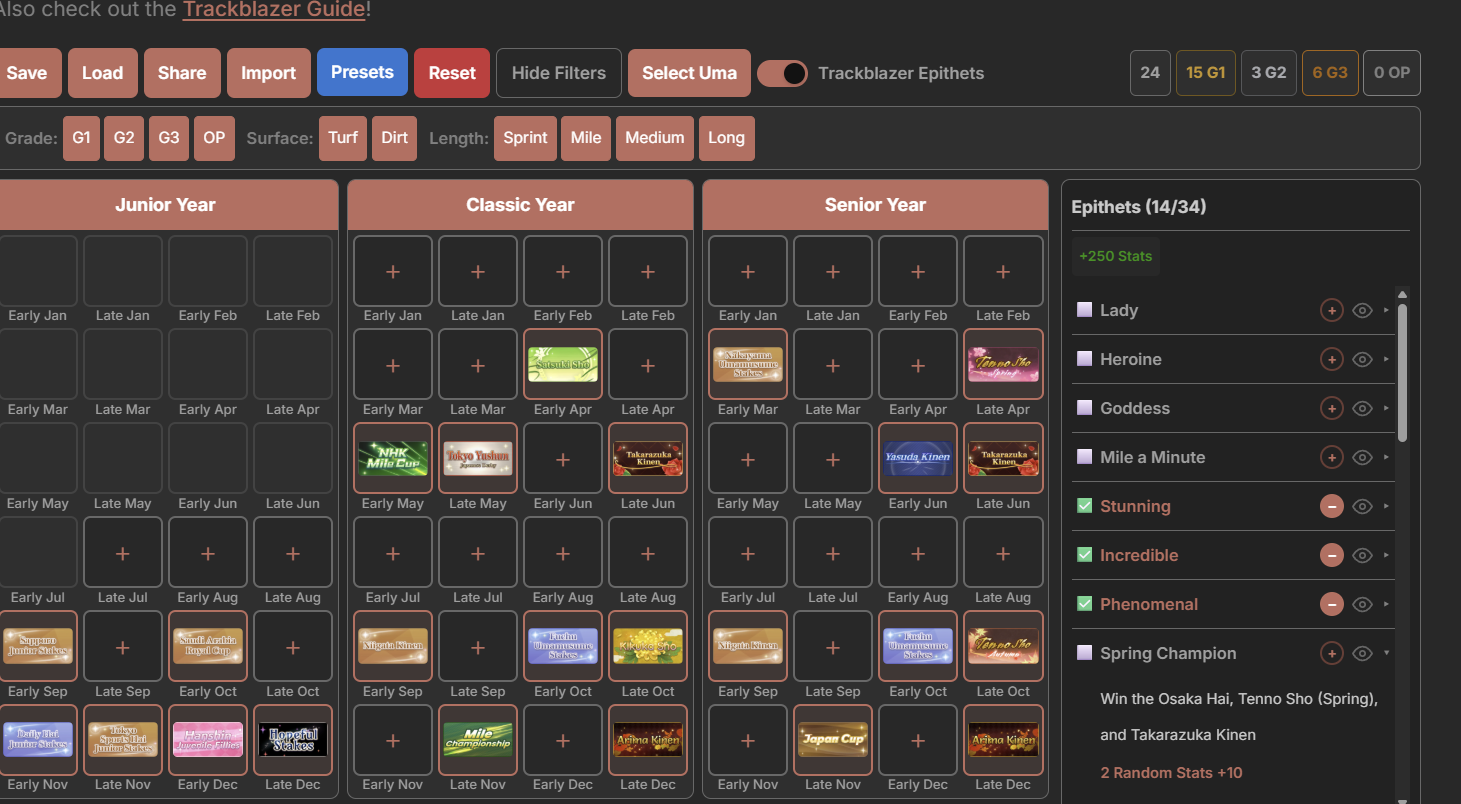The image size is (1461, 804).
Task: Open the Japan Cup race slot
Action: point(833,740)
